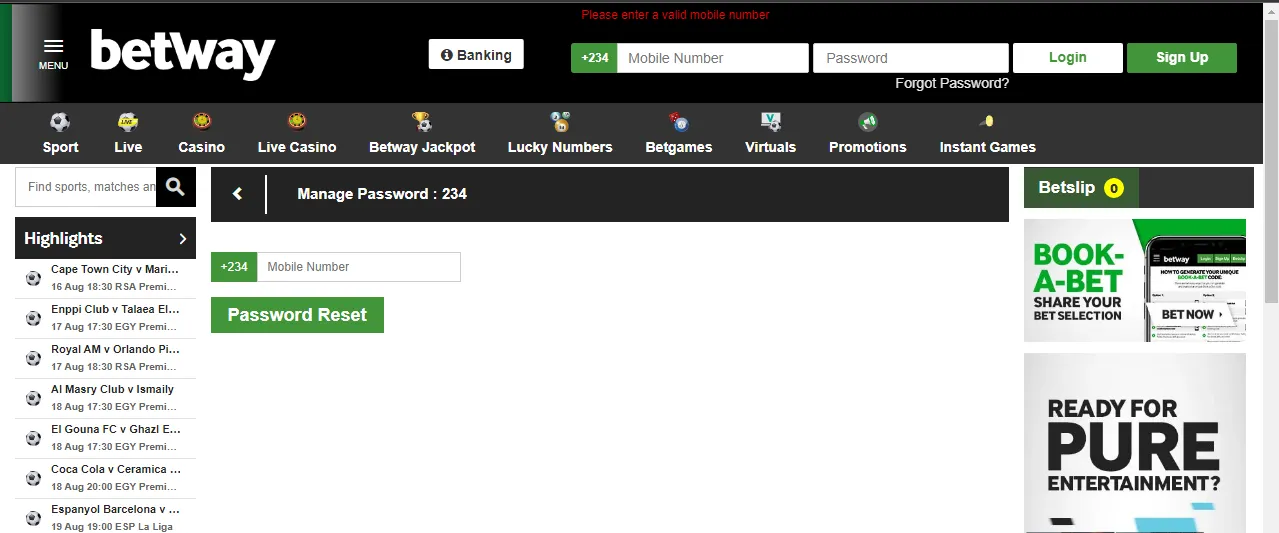
Task: Open the Sport section soccer ball icon
Action: coord(60,122)
